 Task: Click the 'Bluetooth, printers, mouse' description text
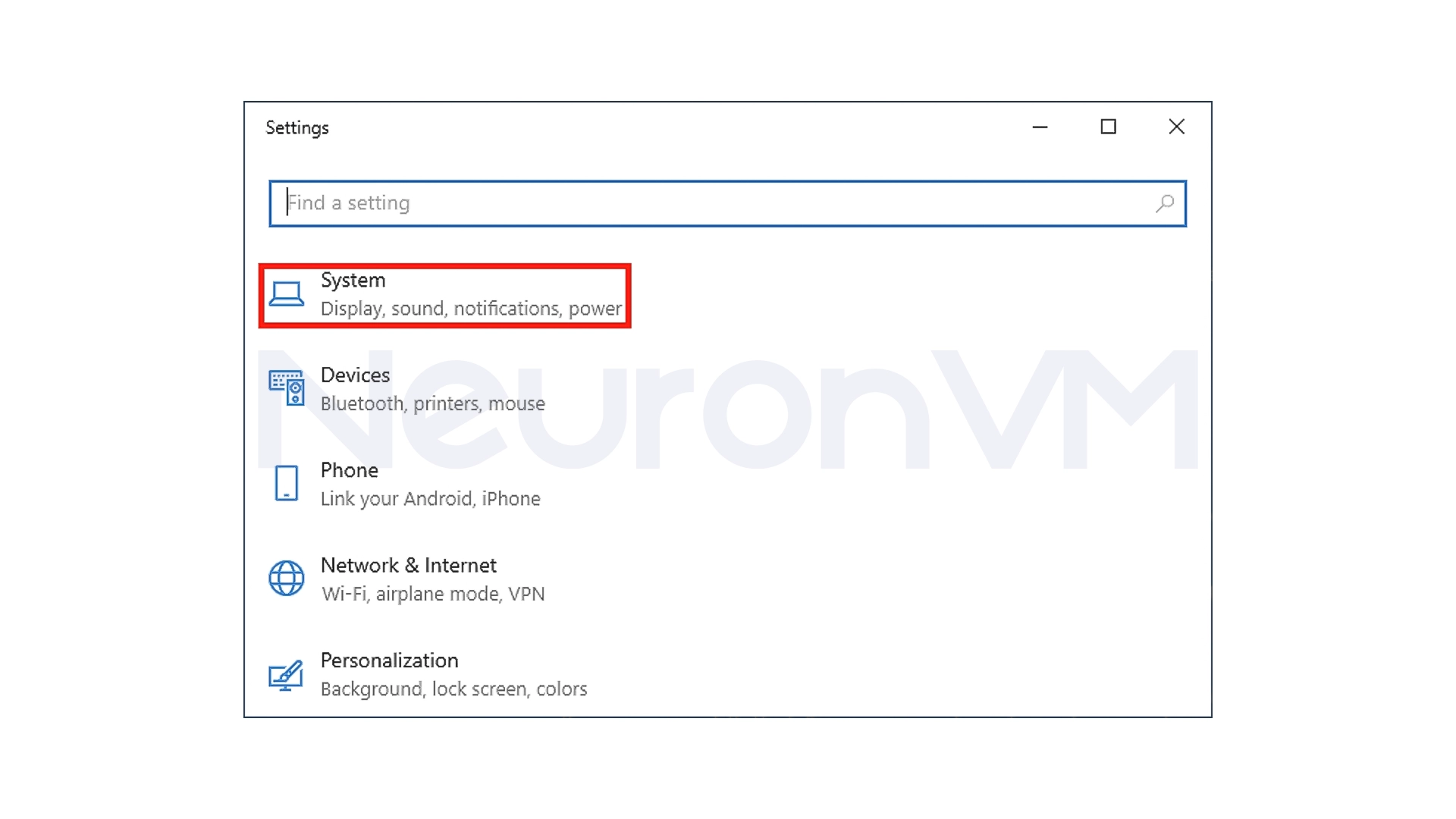click(432, 403)
